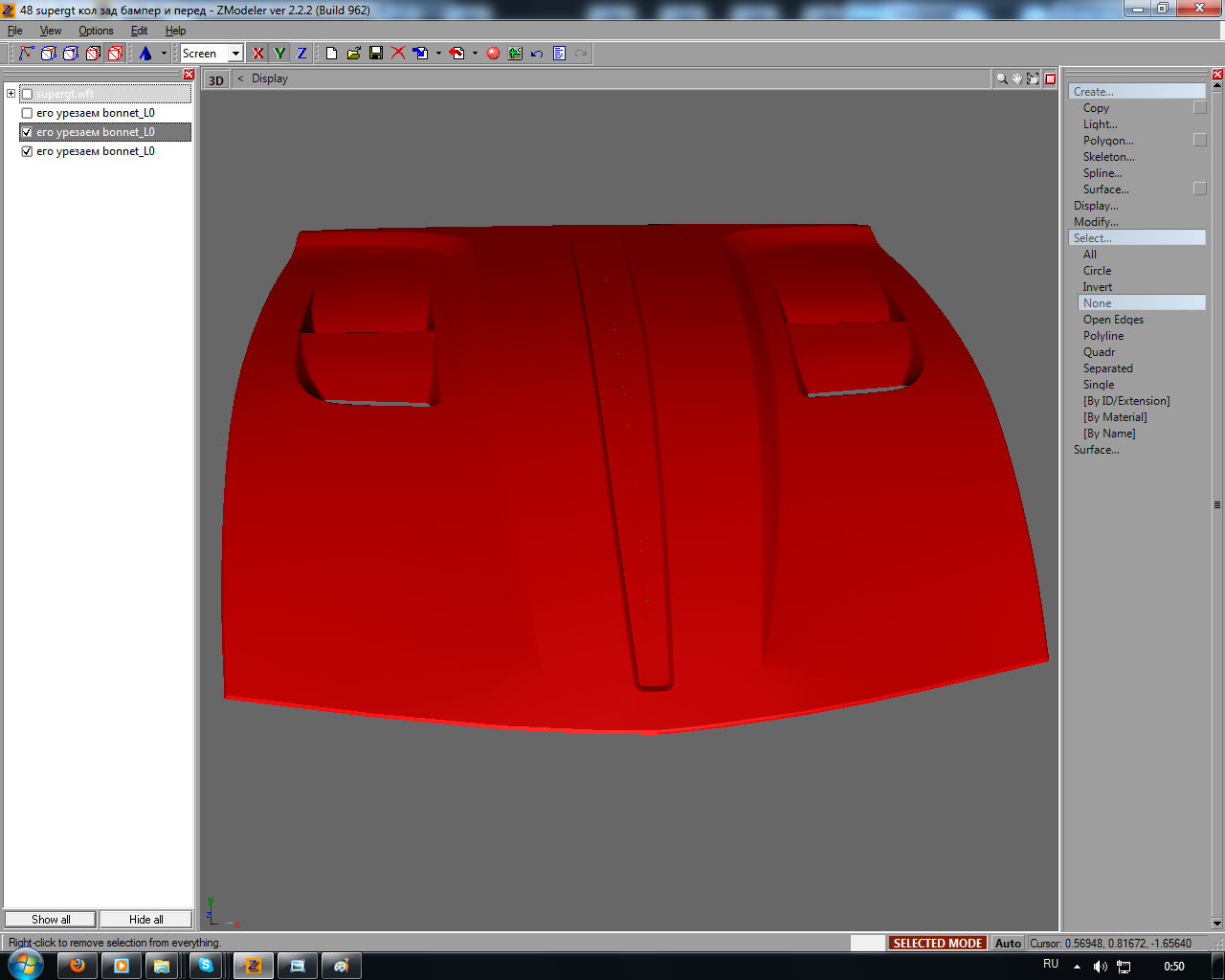Check the supergt.wft visibility checkbox
Image resolution: width=1225 pixels, height=980 pixels.
(x=27, y=94)
